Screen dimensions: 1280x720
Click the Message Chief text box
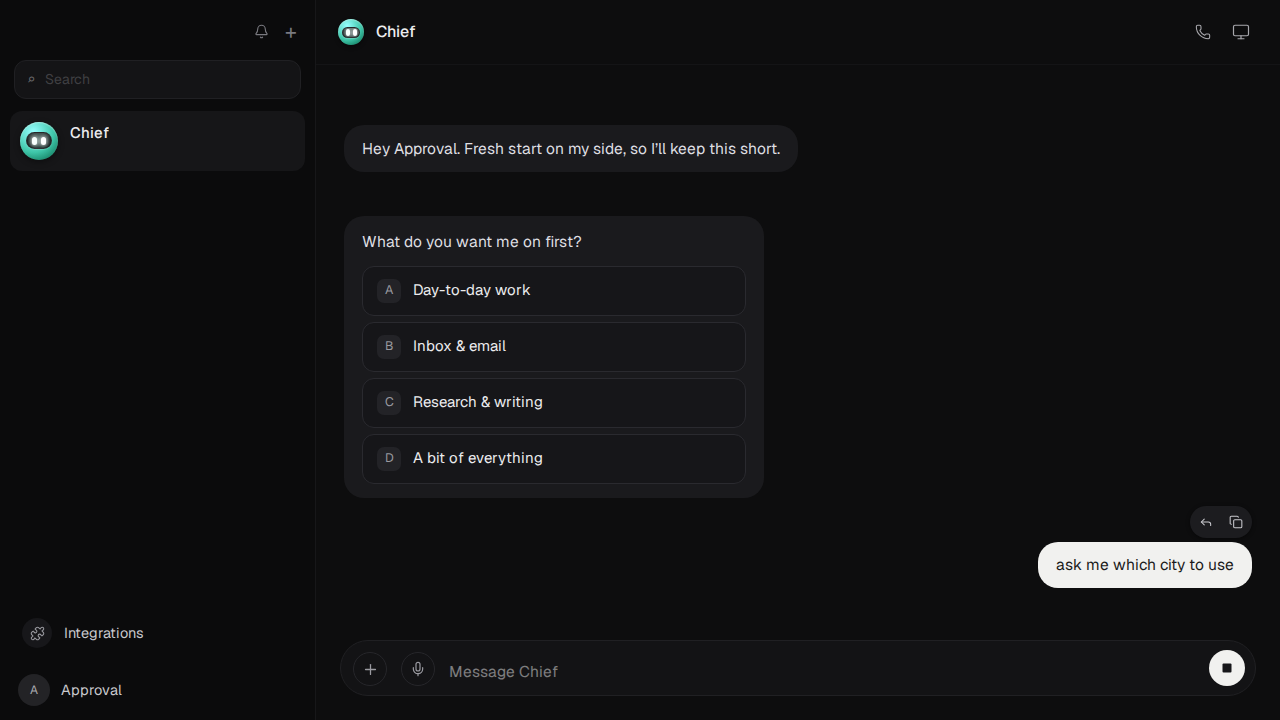tap(820, 671)
